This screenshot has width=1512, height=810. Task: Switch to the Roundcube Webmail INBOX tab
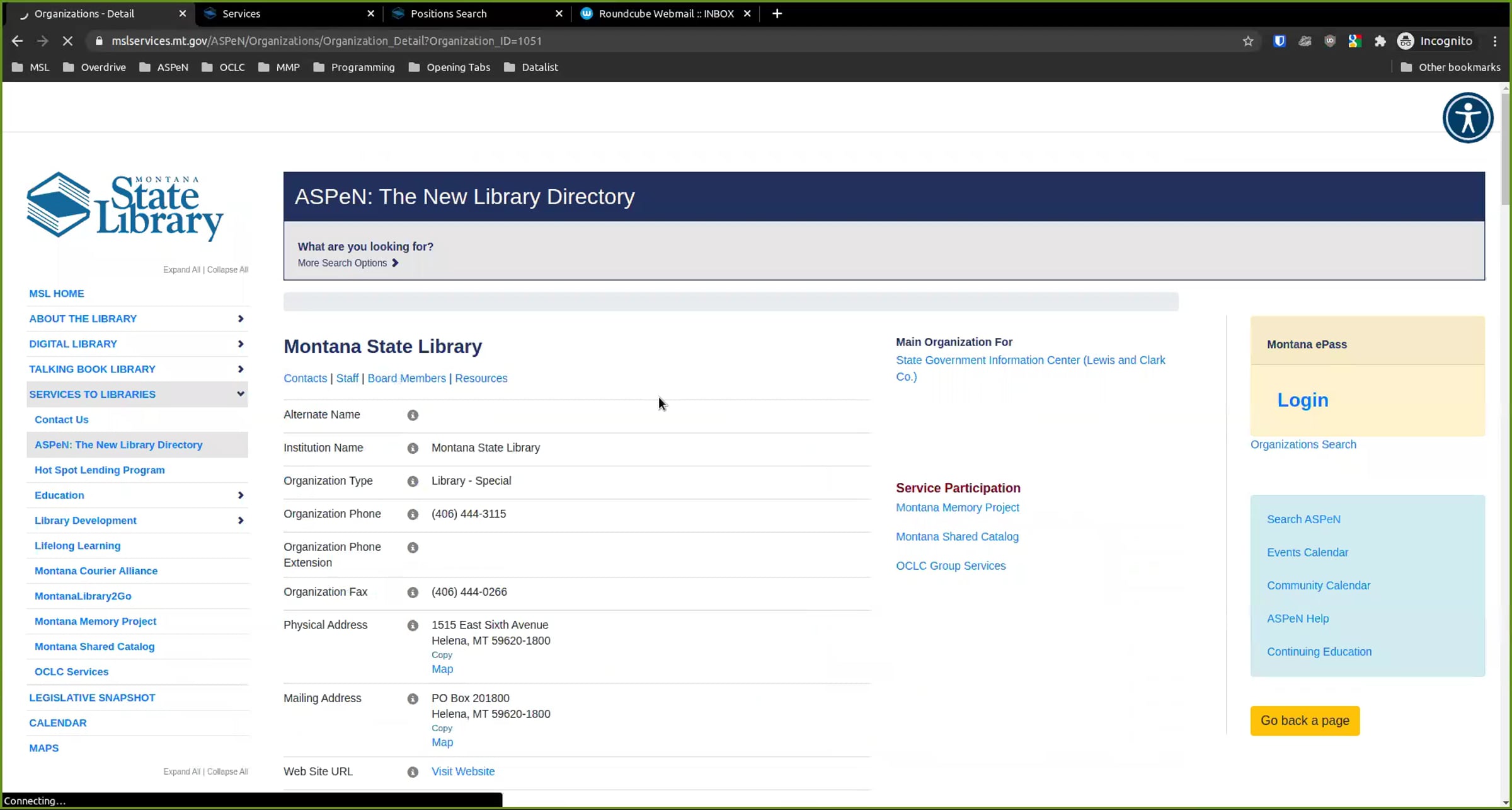tap(665, 13)
